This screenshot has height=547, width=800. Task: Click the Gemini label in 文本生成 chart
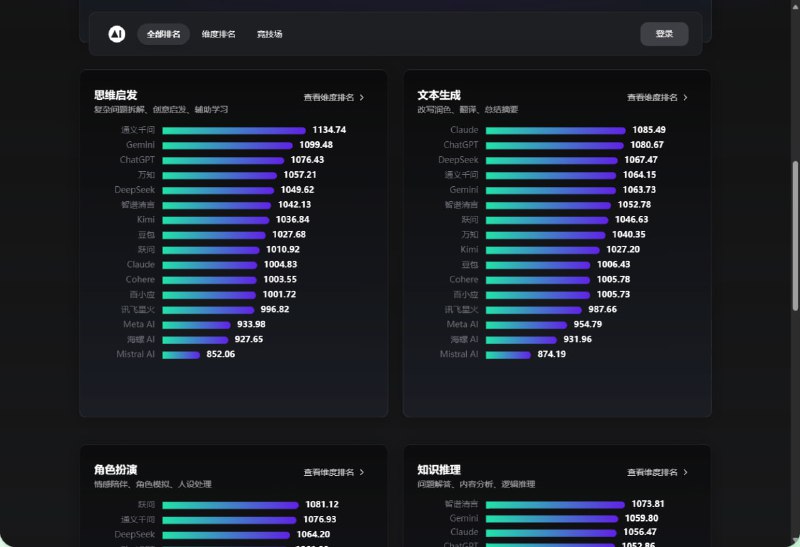(464, 190)
